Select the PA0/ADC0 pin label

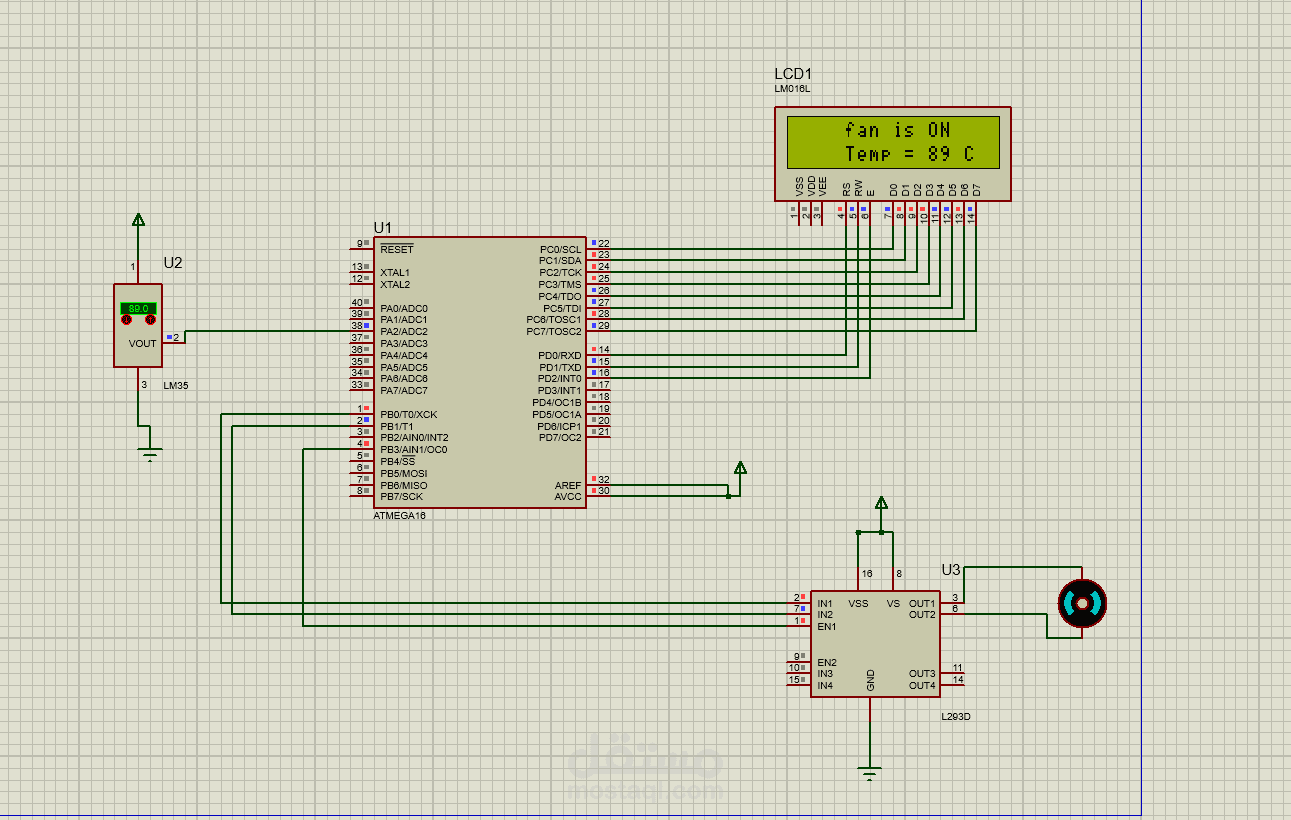pos(404,308)
